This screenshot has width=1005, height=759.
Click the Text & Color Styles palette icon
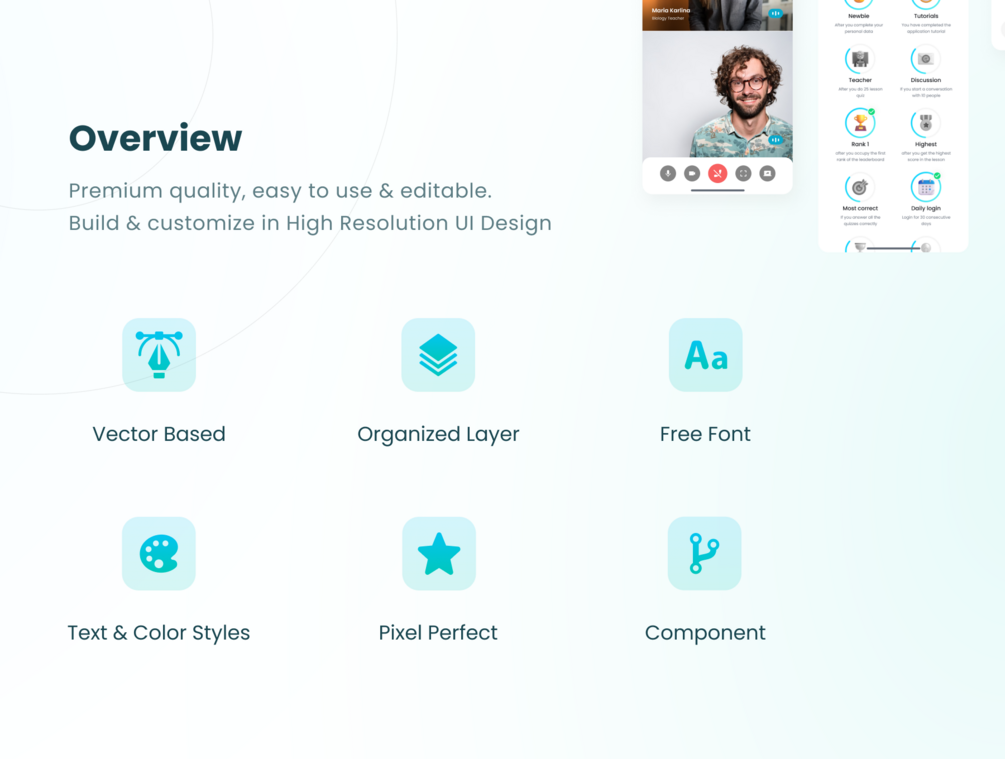pyautogui.click(x=159, y=553)
